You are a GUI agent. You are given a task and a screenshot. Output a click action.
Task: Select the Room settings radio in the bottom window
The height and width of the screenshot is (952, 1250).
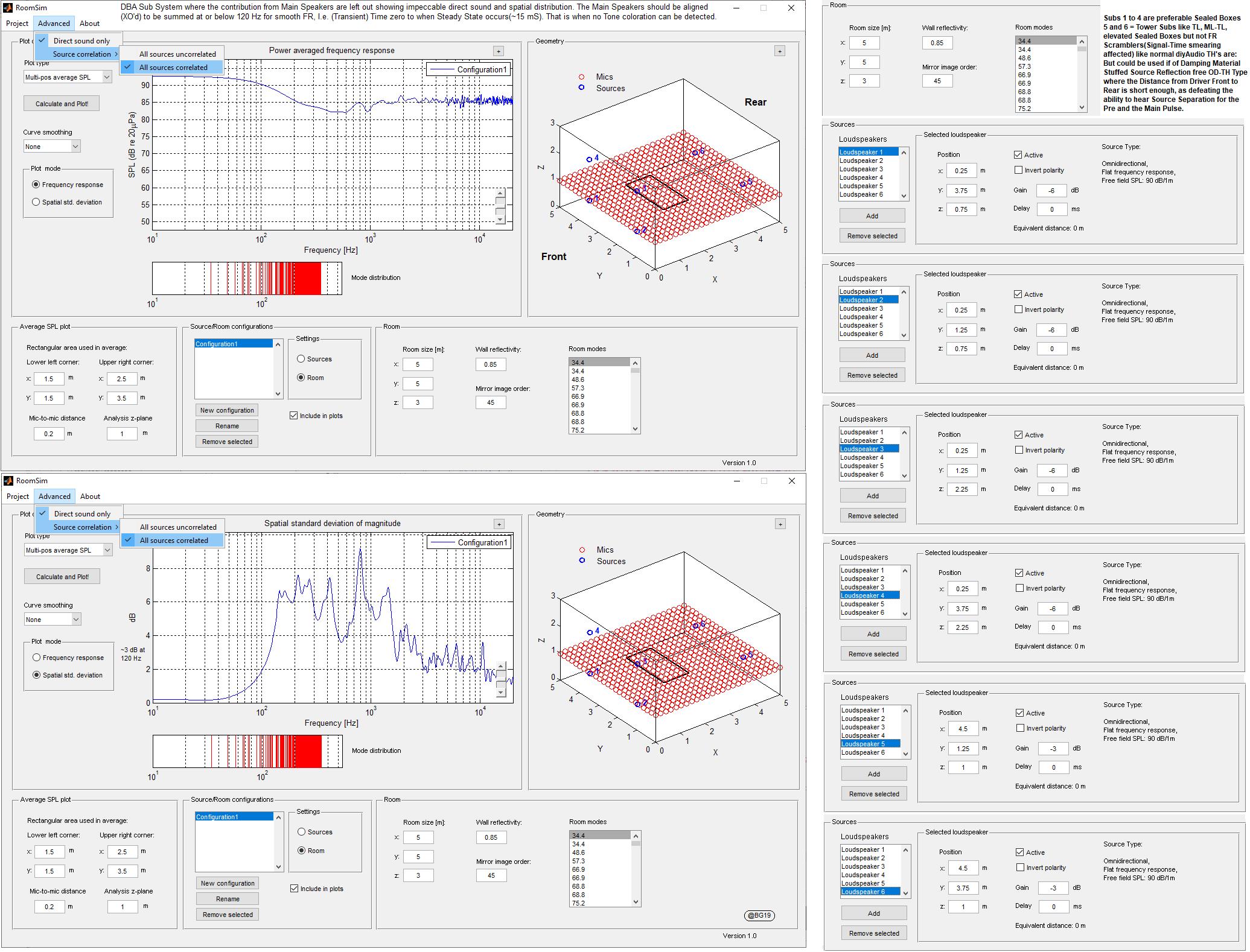(x=301, y=851)
